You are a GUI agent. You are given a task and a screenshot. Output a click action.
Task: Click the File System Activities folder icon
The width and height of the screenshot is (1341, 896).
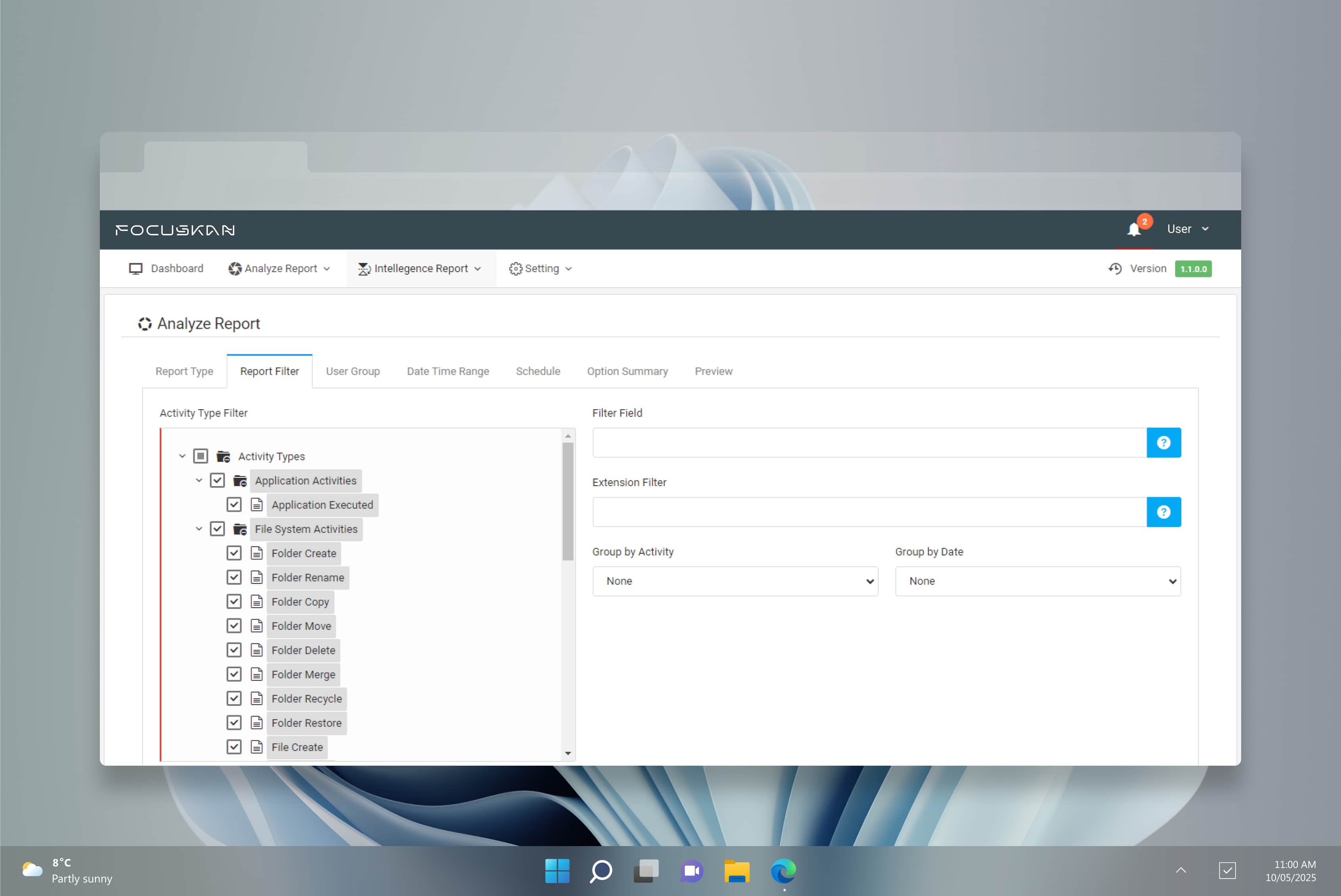(240, 529)
